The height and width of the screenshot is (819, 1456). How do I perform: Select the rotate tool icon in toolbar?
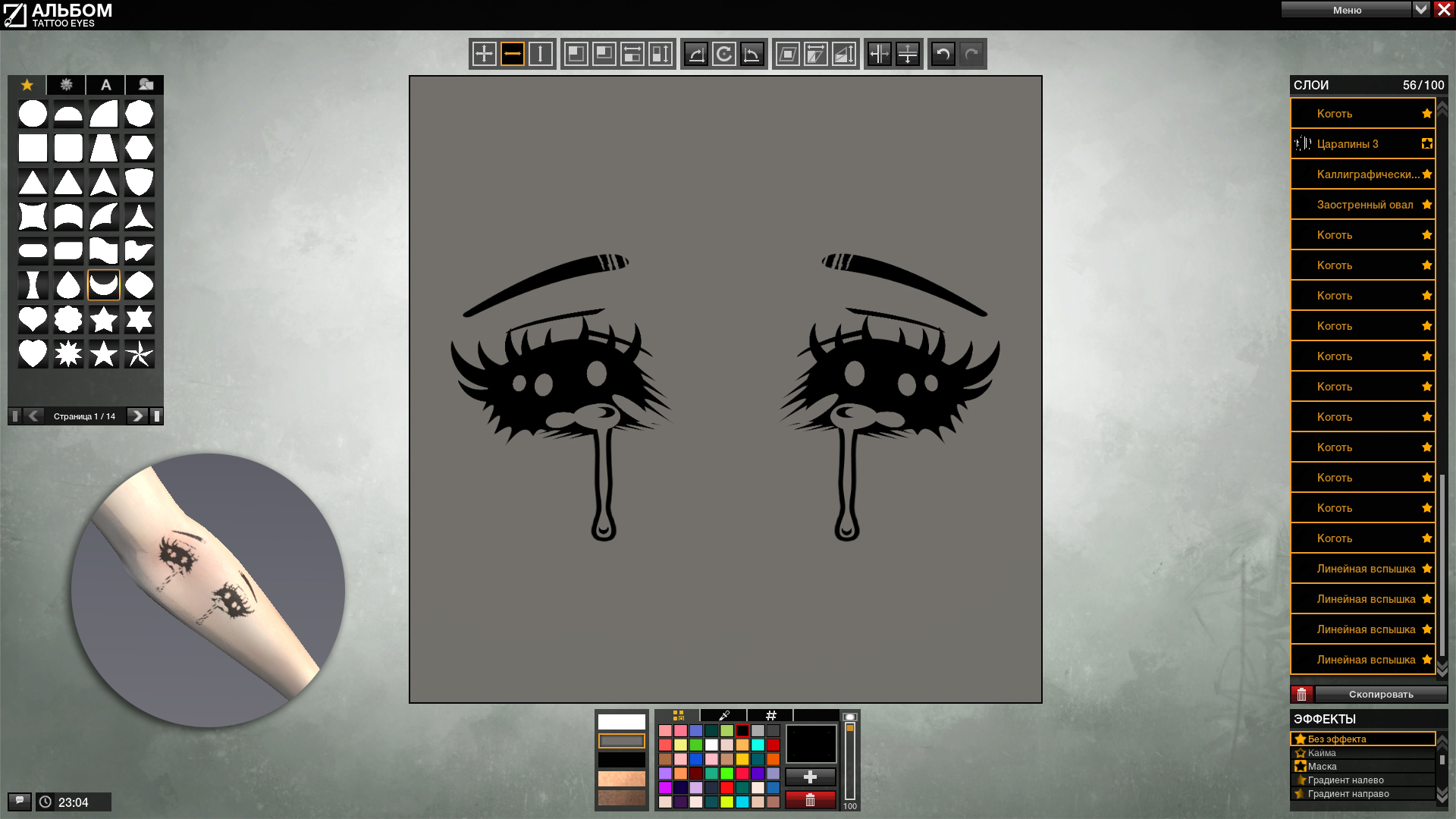[724, 54]
